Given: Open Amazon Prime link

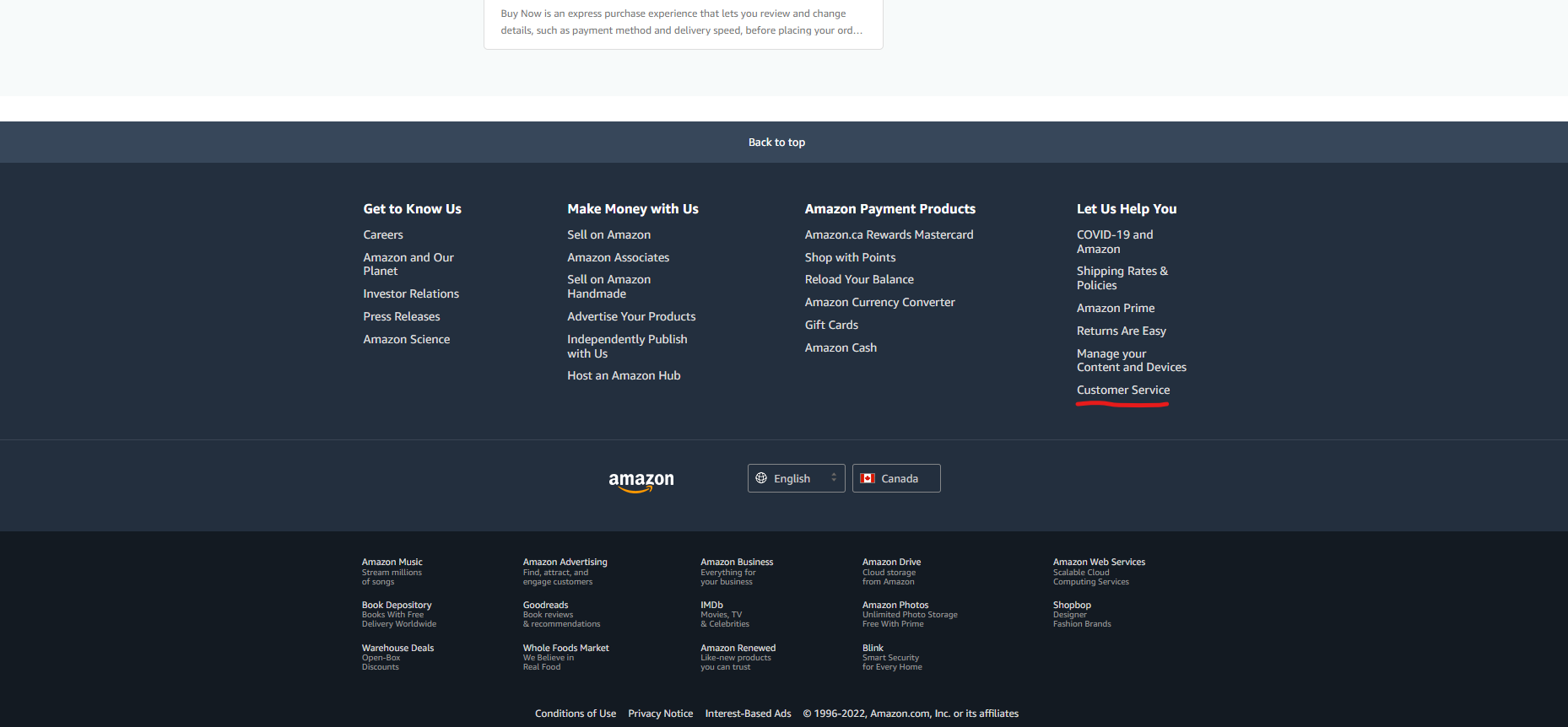Looking at the screenshot, I should [1116, 308].
